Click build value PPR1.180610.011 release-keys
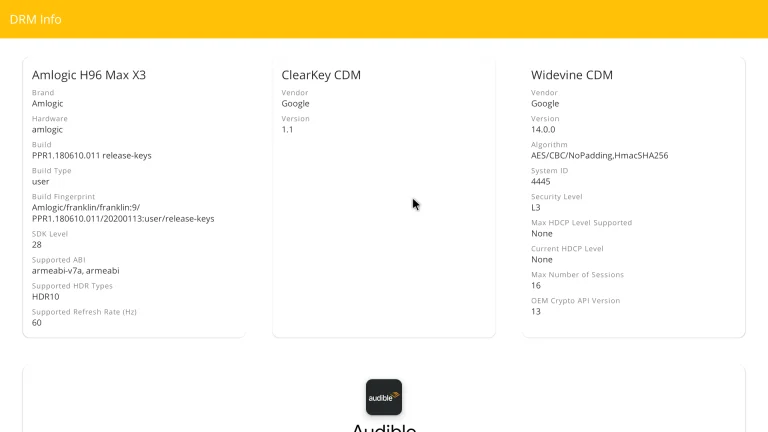This screenshot has width=768, height=432. (x=92, y=155)
